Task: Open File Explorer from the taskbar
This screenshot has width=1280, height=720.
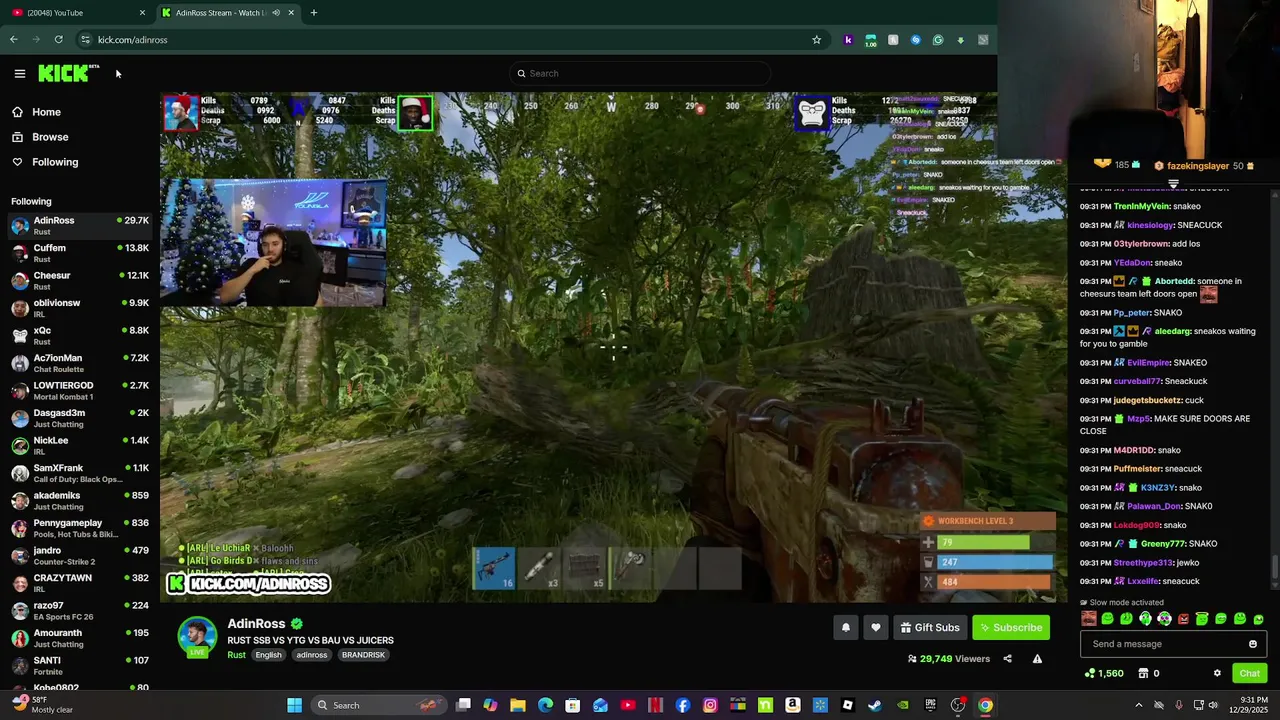Action: (518, 705)
